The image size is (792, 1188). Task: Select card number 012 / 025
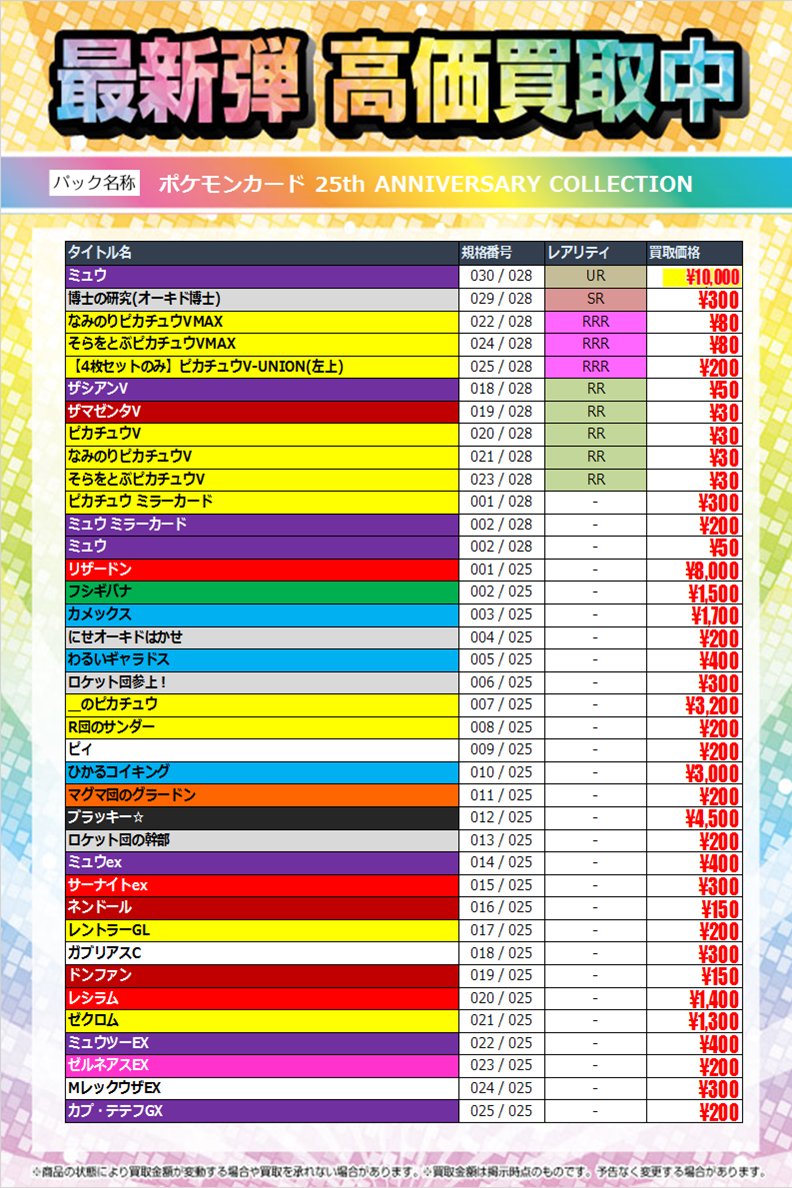coord(501,817)
